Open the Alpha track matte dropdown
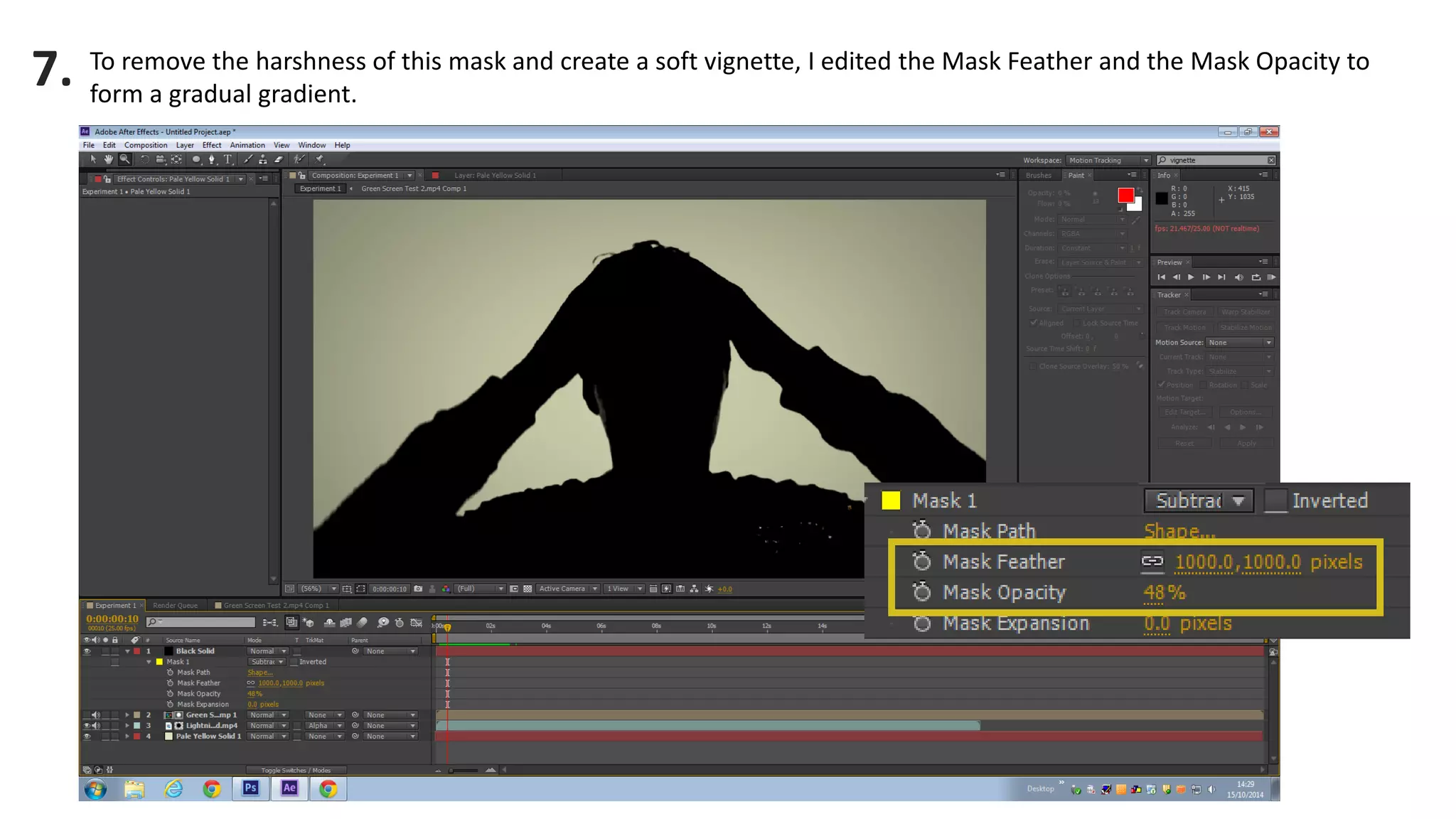This screenshot has height=819, width=1456. (x=325, y=726)
